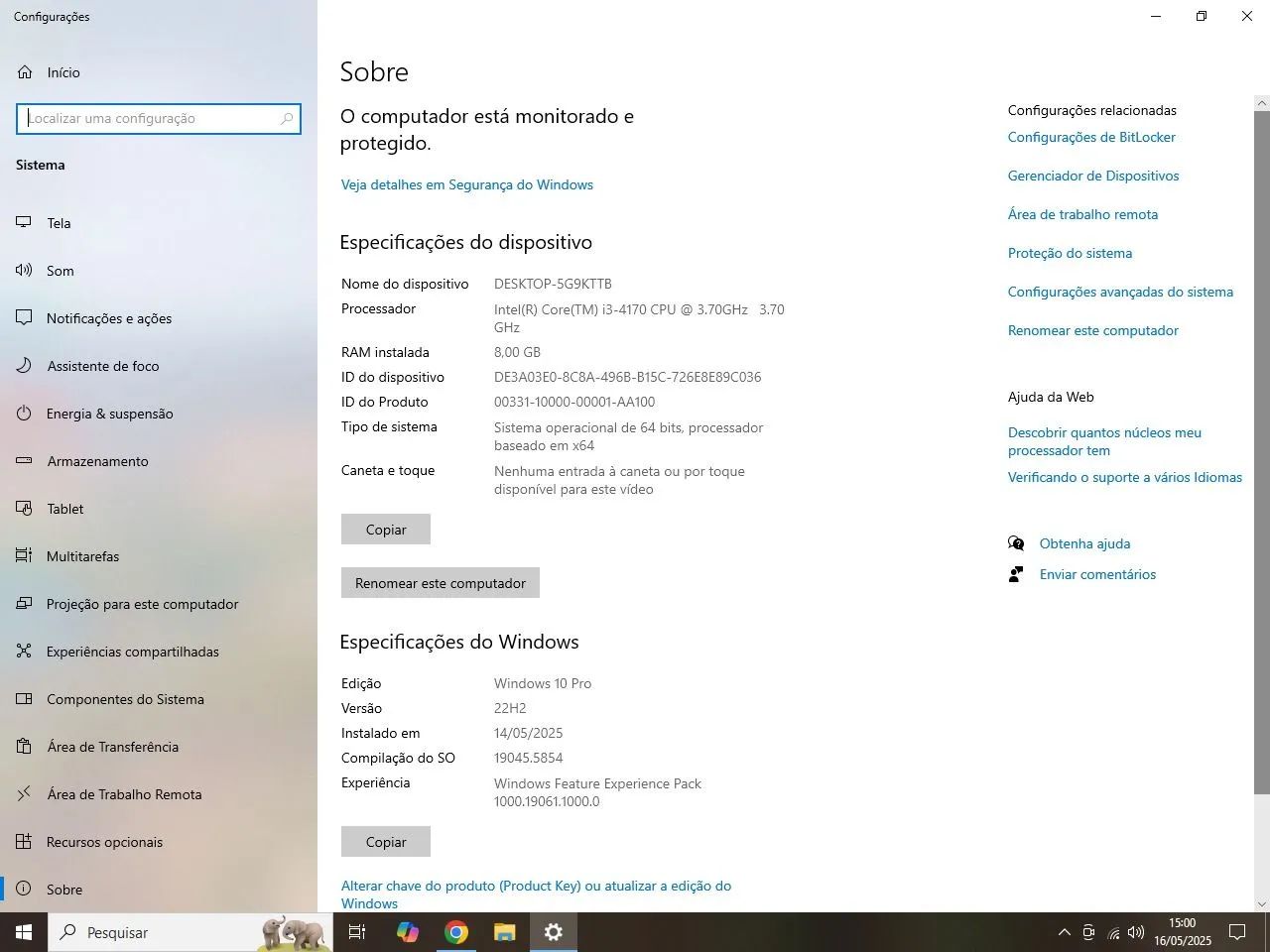Select the Som icon in the sidebar
This screenshot has width=1270, height=952.
(x=23, y=271)
